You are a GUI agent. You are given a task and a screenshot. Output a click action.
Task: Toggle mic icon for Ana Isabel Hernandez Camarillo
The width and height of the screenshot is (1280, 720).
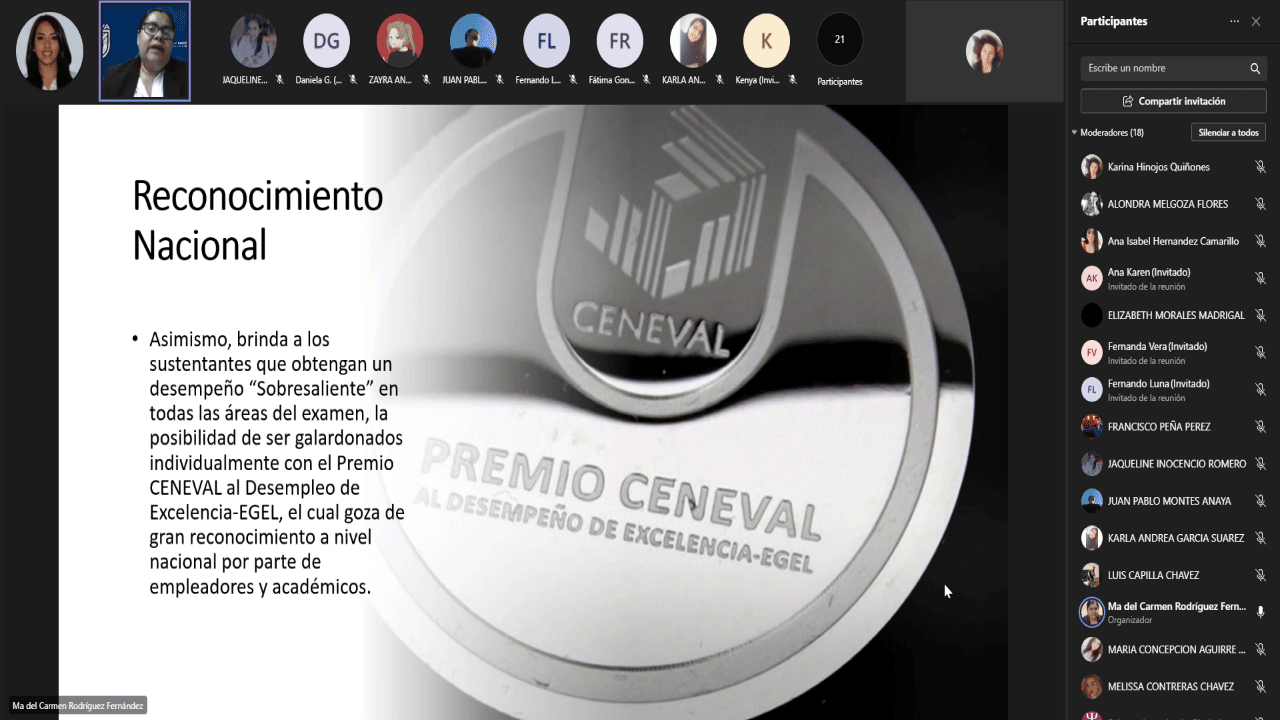click(1260, 241)
